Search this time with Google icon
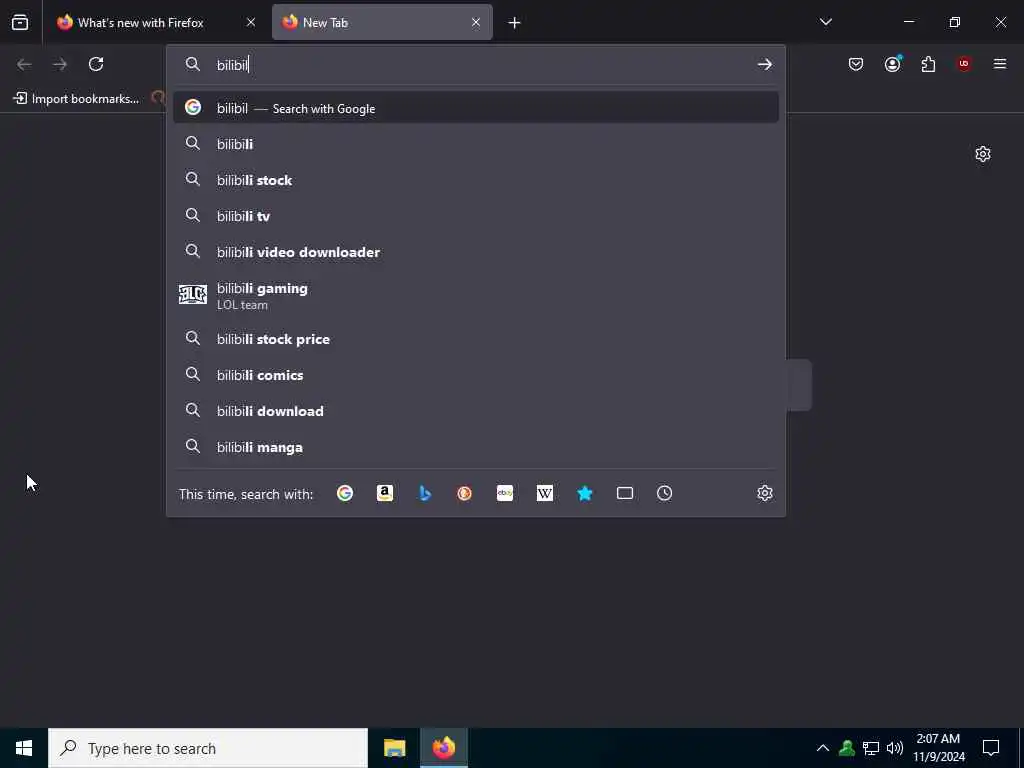This screenshot has height=768, width=1024. click(345, 493)
